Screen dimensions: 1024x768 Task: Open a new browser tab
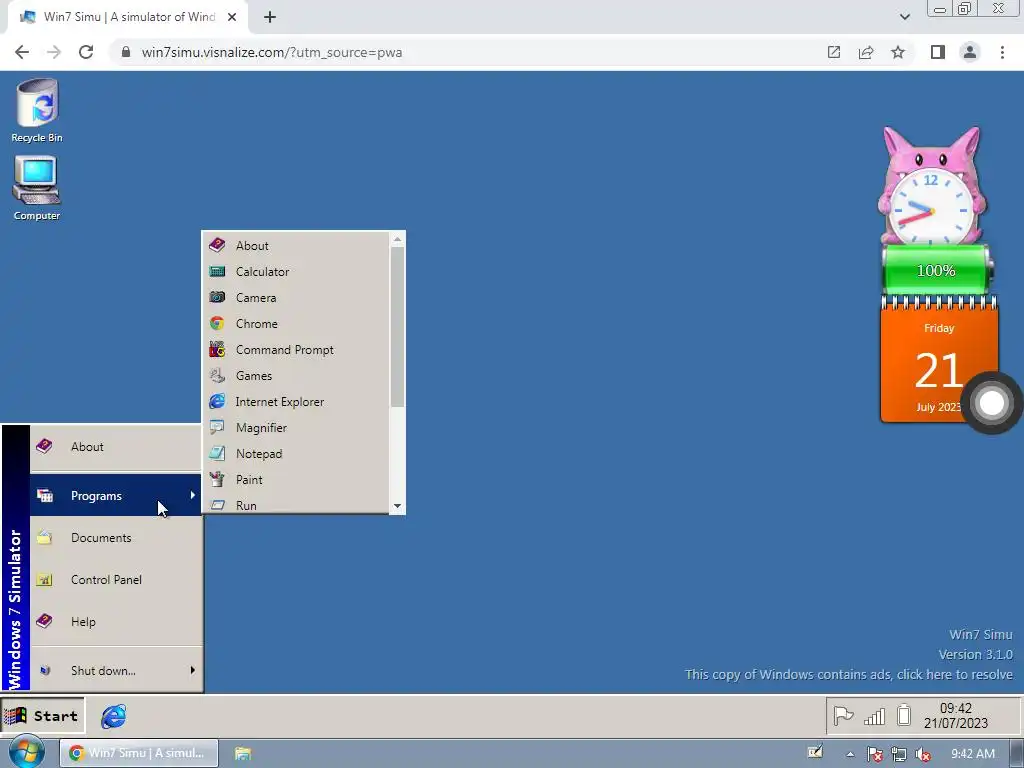(270, 17)
